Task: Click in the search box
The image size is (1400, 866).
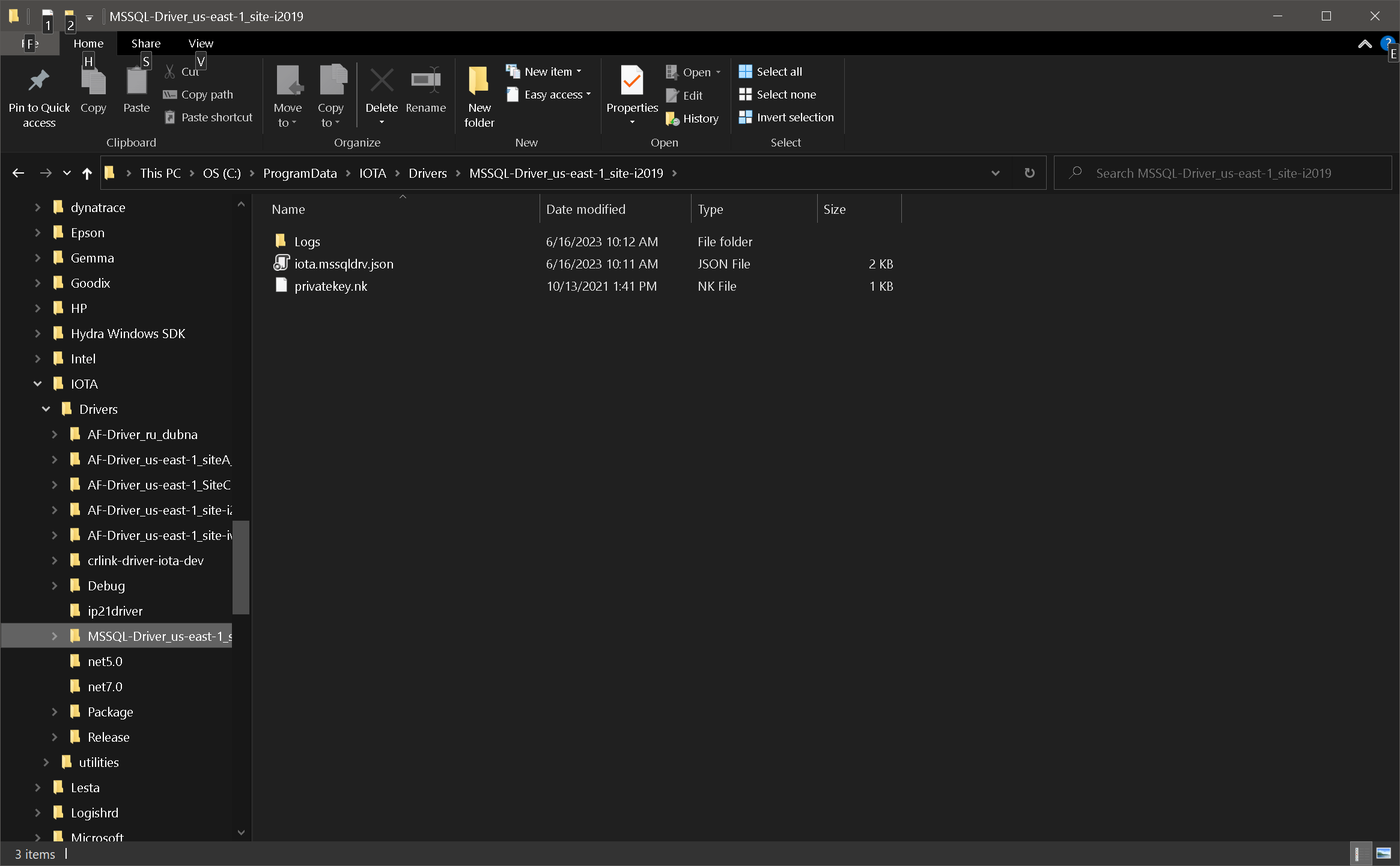Action: pyautogui.click(x=1223, y=173)
